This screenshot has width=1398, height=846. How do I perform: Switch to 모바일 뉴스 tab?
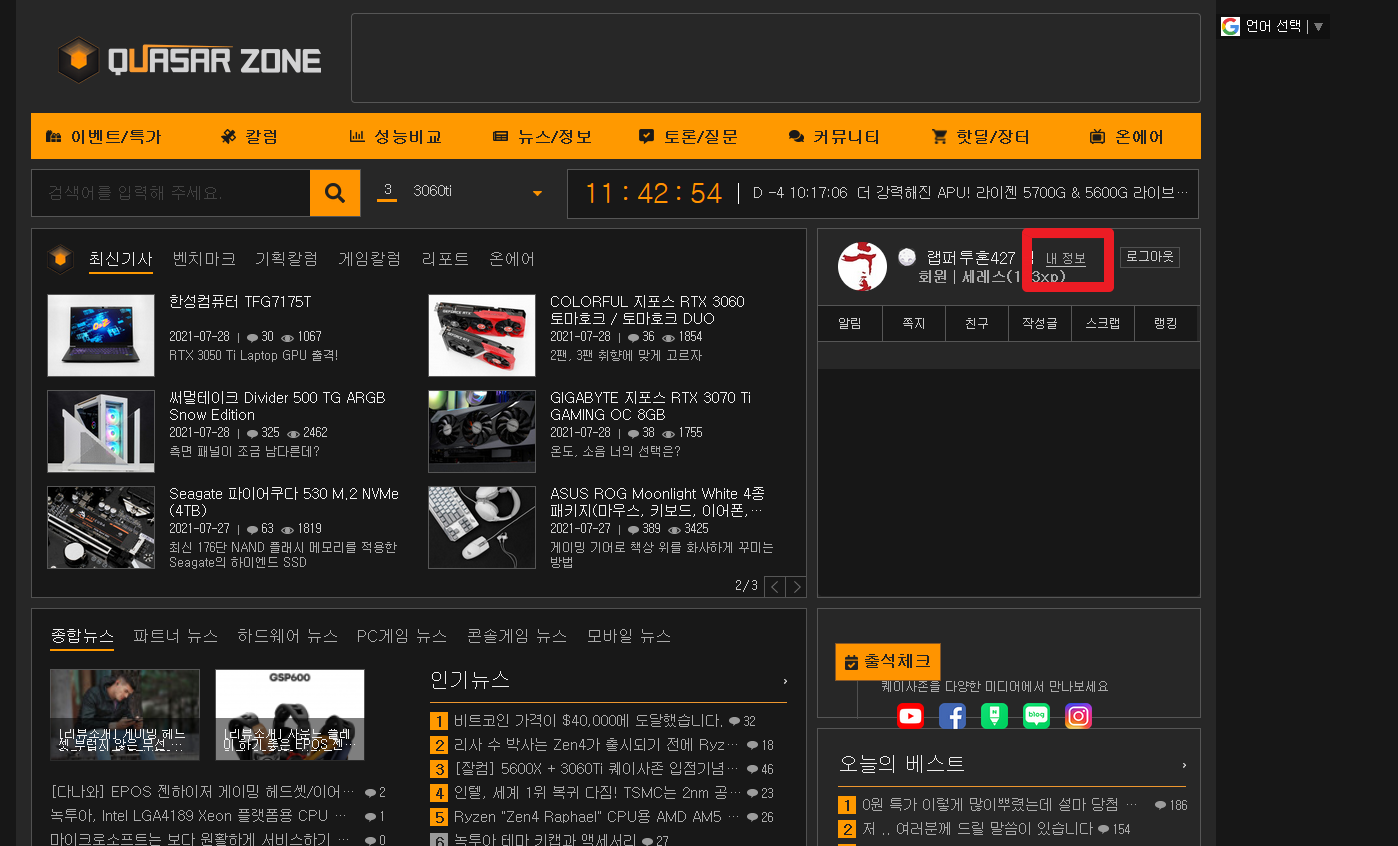tap(629, 636)
